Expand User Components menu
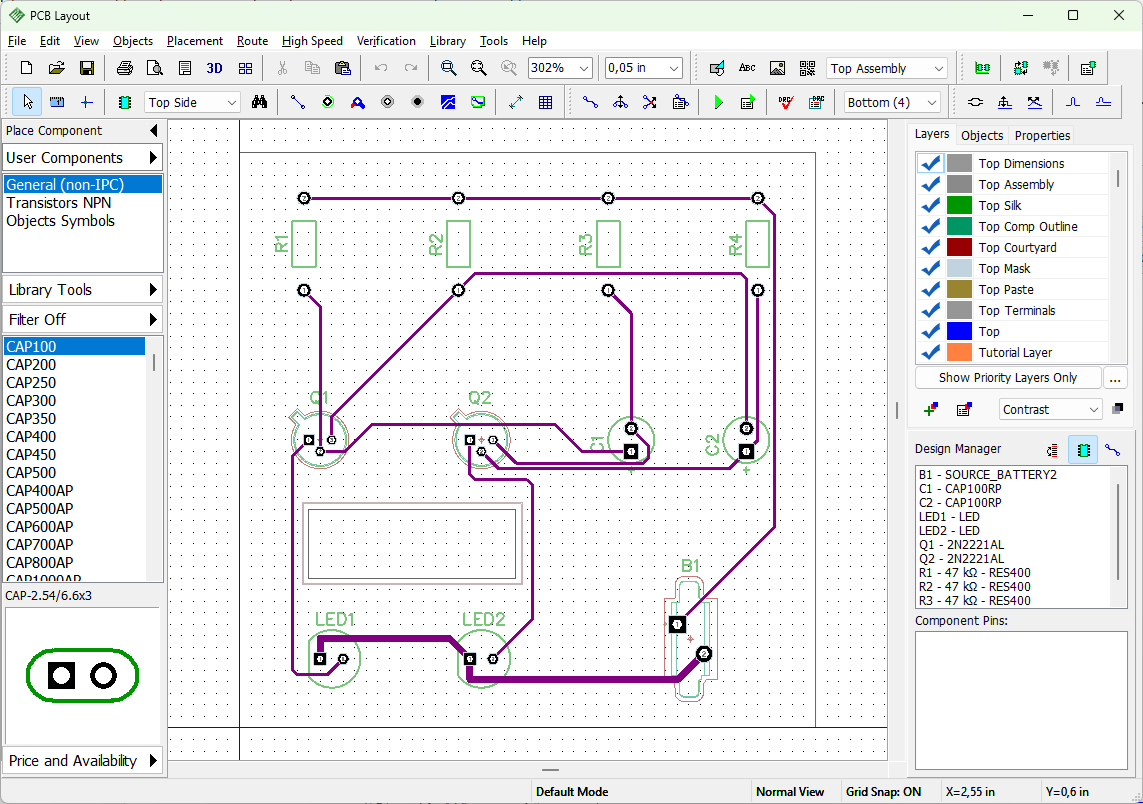 pos(82,157)
